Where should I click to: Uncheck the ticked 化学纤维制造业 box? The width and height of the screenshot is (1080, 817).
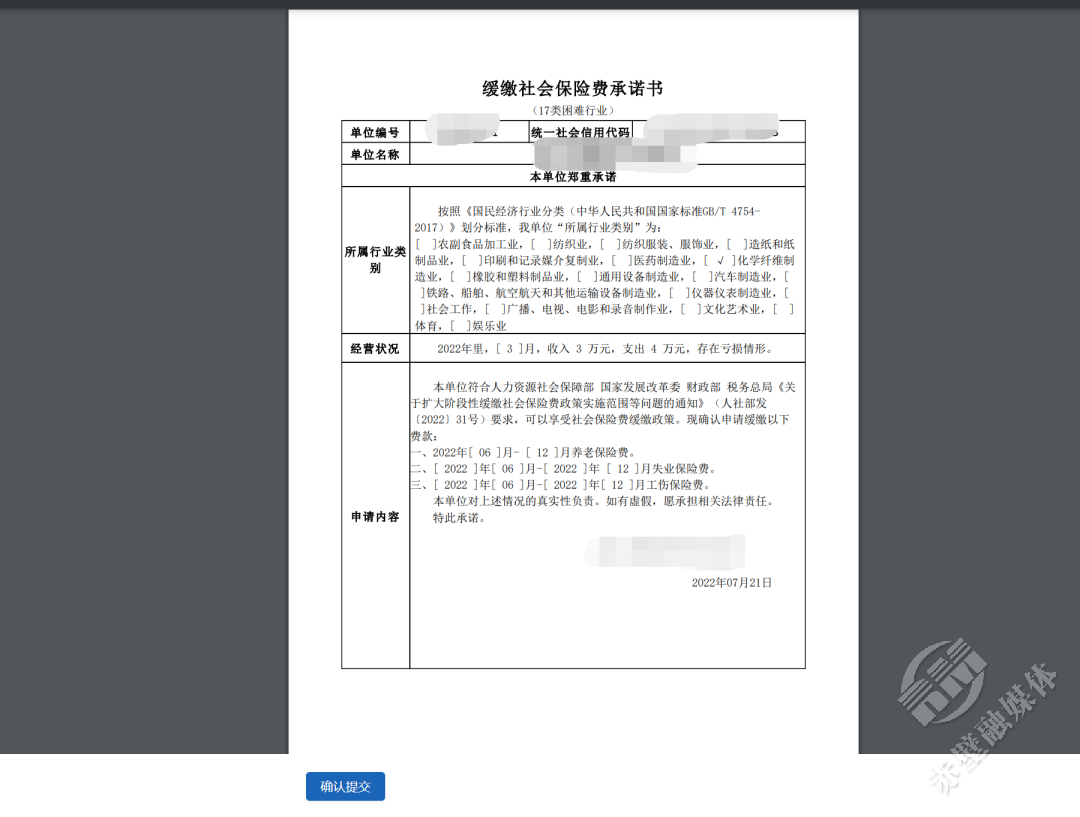tap(720, 261)
